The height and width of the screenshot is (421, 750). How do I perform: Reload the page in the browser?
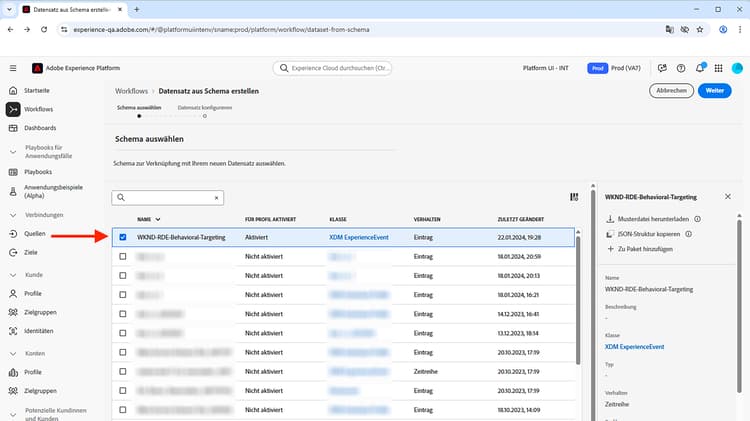point(44,30)
